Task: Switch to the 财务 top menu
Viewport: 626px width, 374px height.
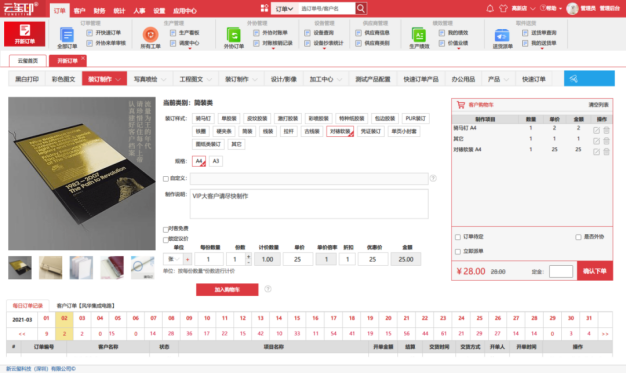Action: point(99,11)
